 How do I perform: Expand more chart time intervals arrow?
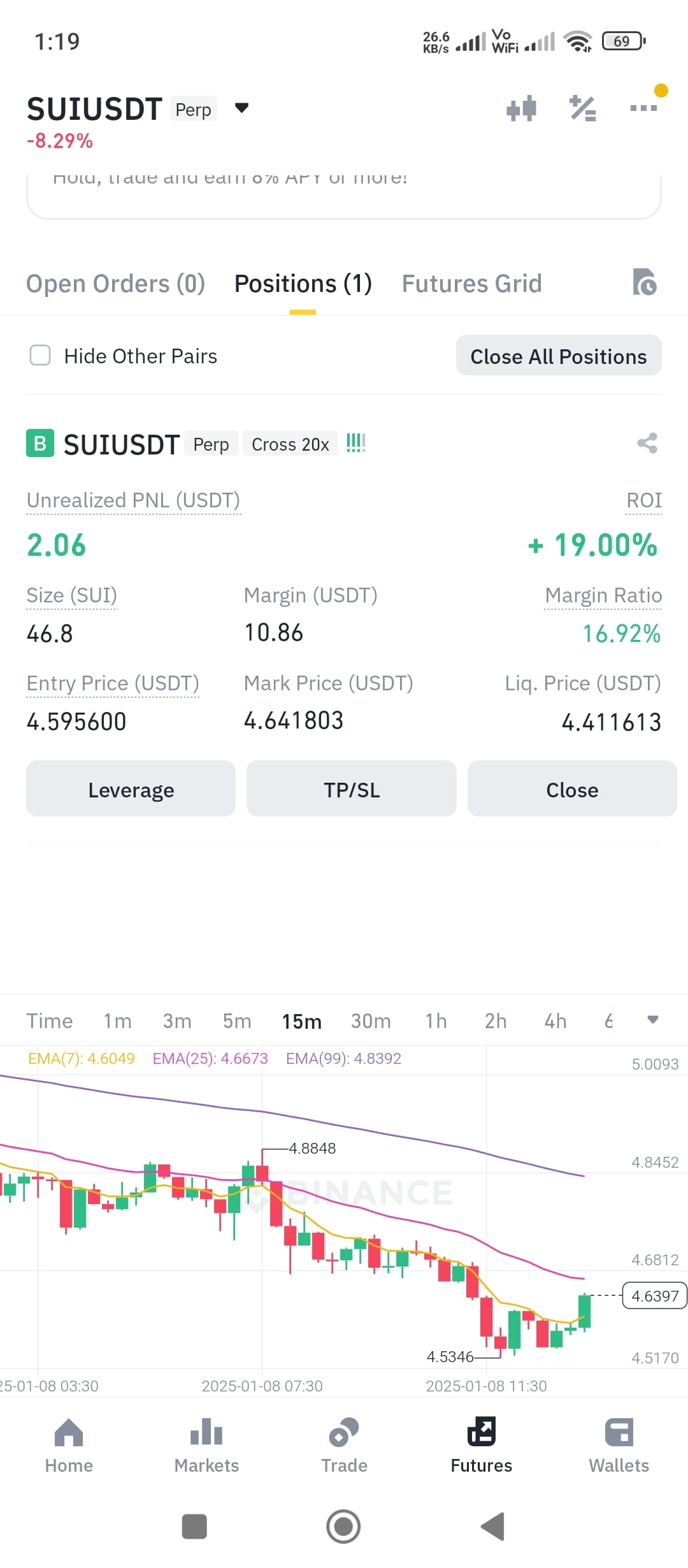[x=652, y=1020]
